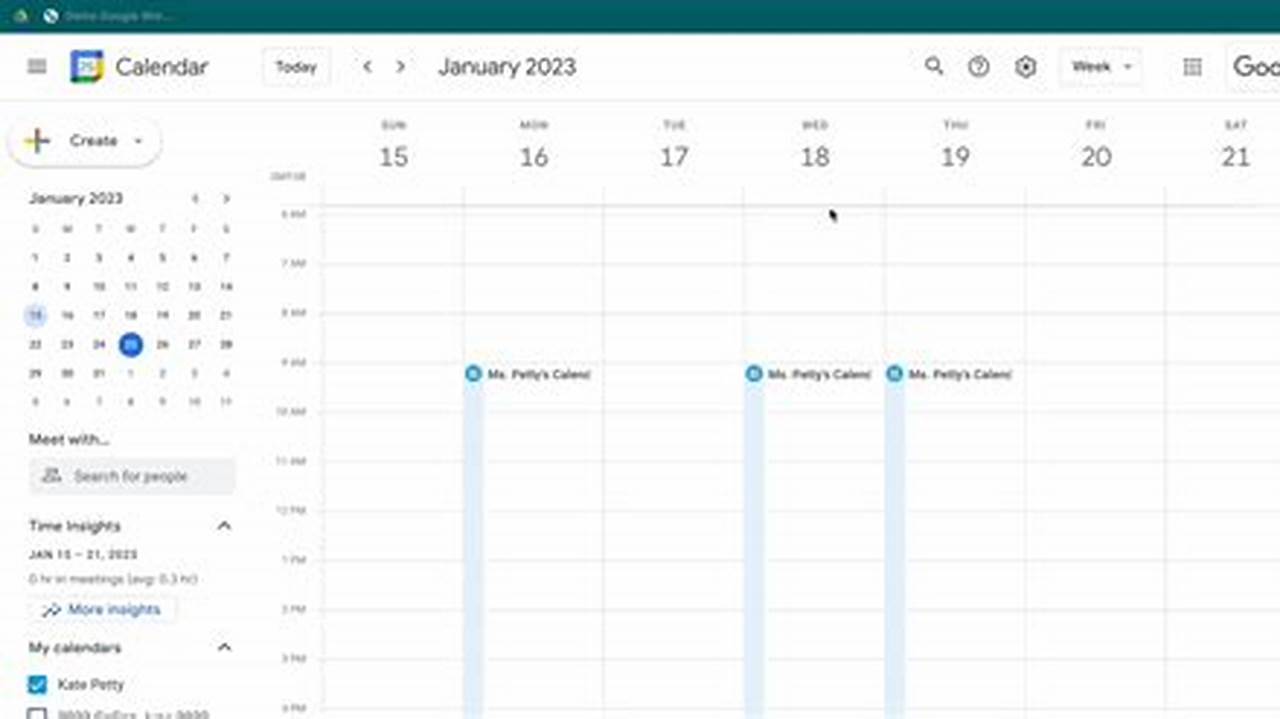Collapse the My calendars section
This screenshot has width=1280, height=719.
click(x=225, y=647)
